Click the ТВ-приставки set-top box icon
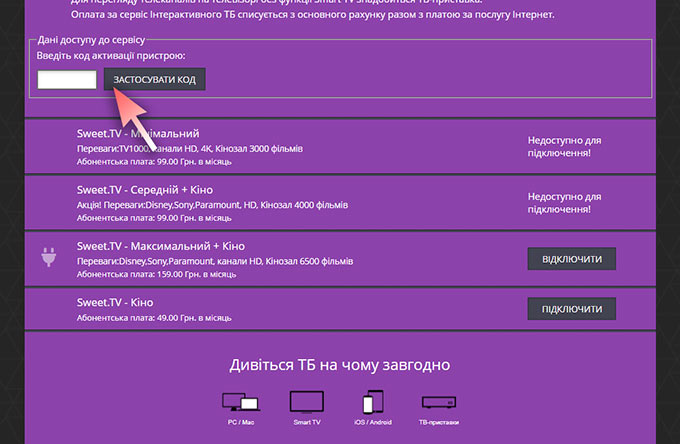Image resolution: width=680 pixels, height=444 pixels. coord(439,402)
